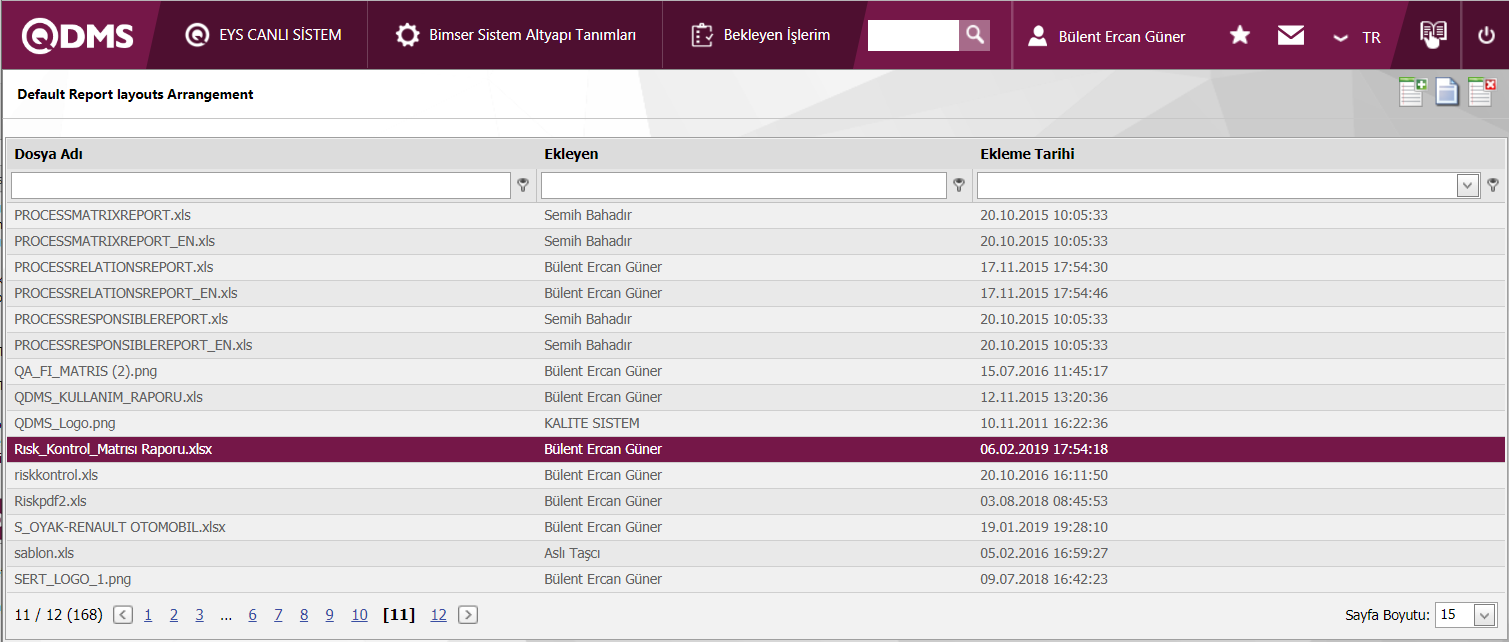
Task: Click the Dosya Adı filter input
Action: pyautogui.click(x=261, y=185)
